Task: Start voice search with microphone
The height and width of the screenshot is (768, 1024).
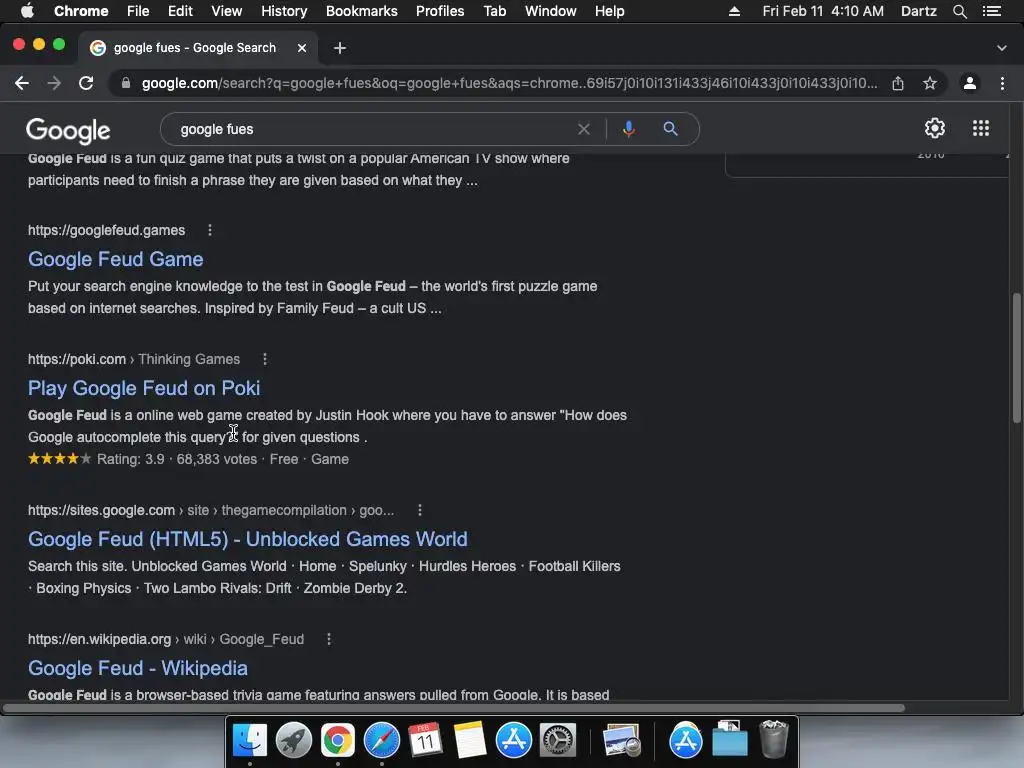Action: [628, 129]
